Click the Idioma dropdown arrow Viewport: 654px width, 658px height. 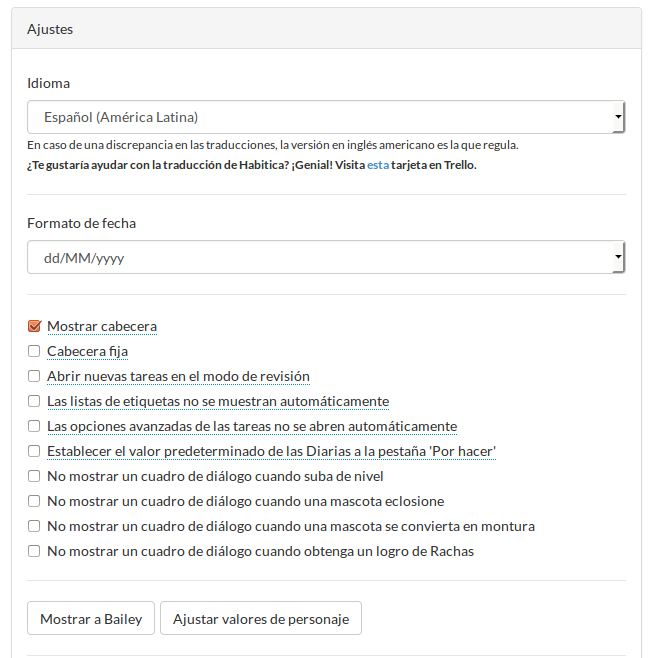[618, 118]
